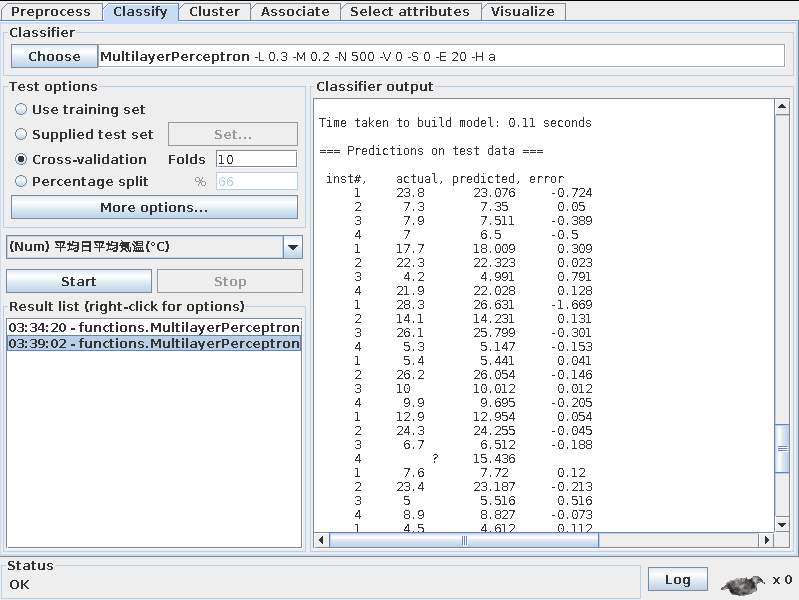This screenshot has height=600, width=799.
Task: Click the horizontal scroll-right arrow
Action: coord(767,540)
